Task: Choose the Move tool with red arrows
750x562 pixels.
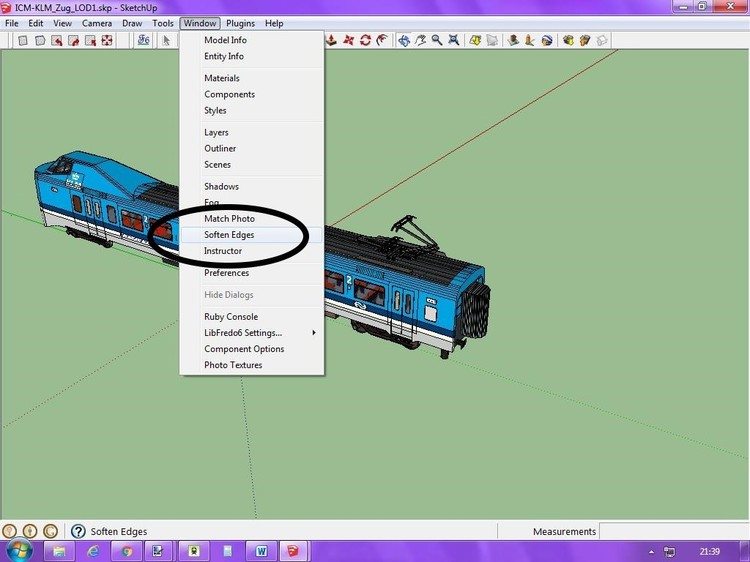Action: pyautogui.click(x=349, y=40)
